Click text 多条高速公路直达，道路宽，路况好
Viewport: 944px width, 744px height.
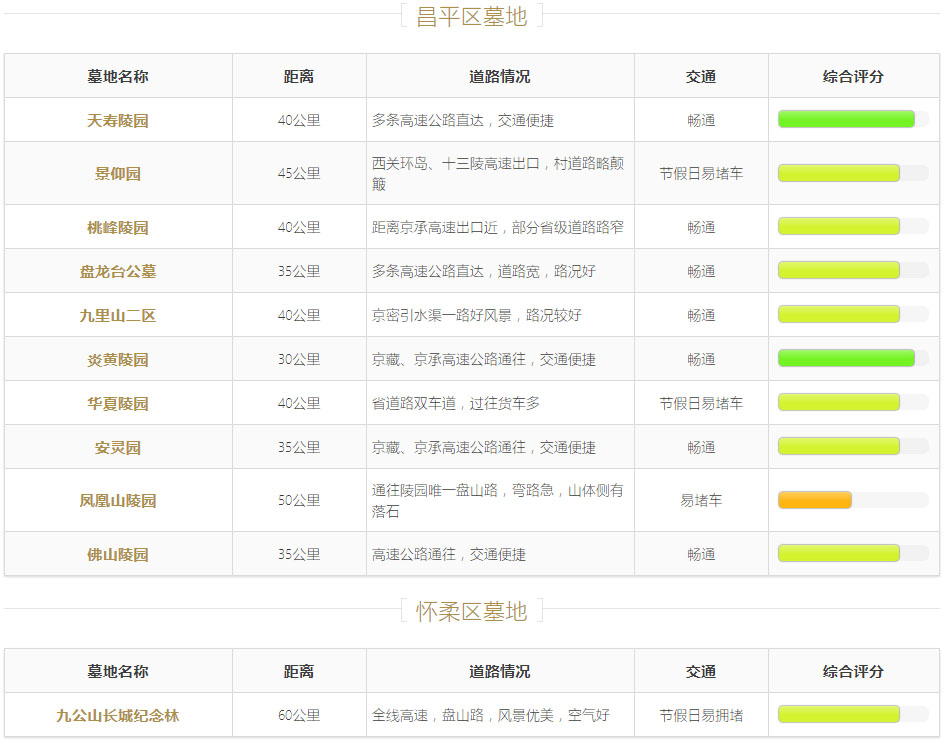point(483,271)
